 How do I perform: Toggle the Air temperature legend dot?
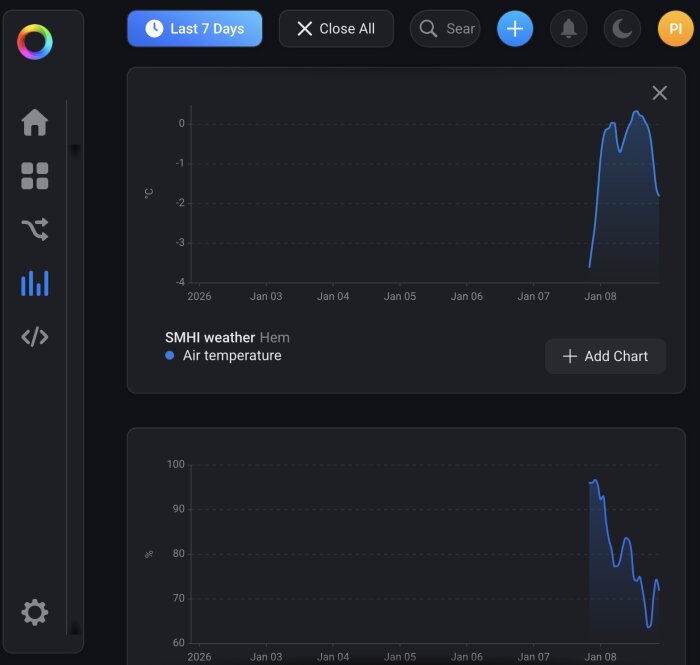(170, 355)
